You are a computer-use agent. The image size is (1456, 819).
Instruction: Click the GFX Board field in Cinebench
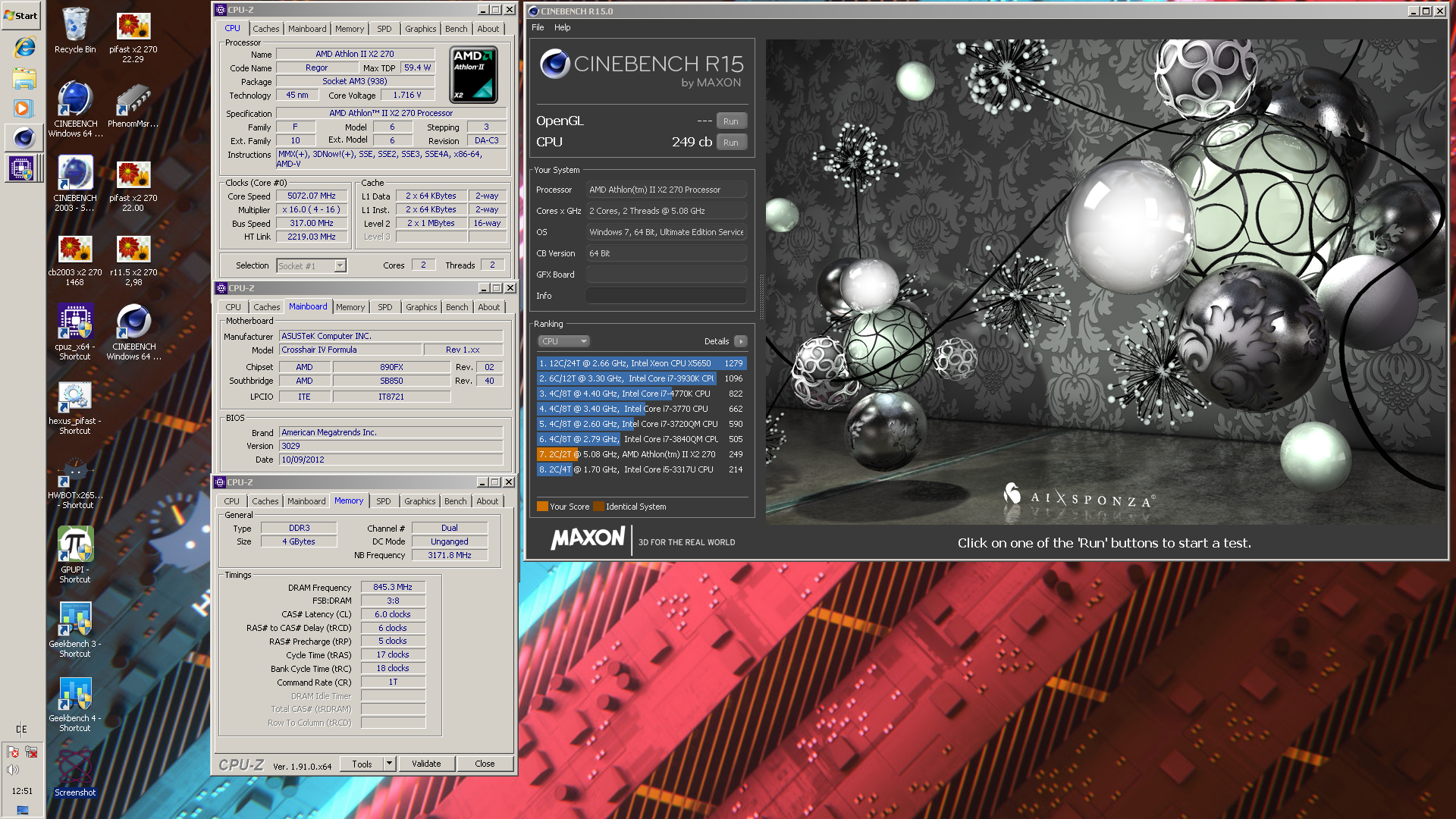(666, 275)
